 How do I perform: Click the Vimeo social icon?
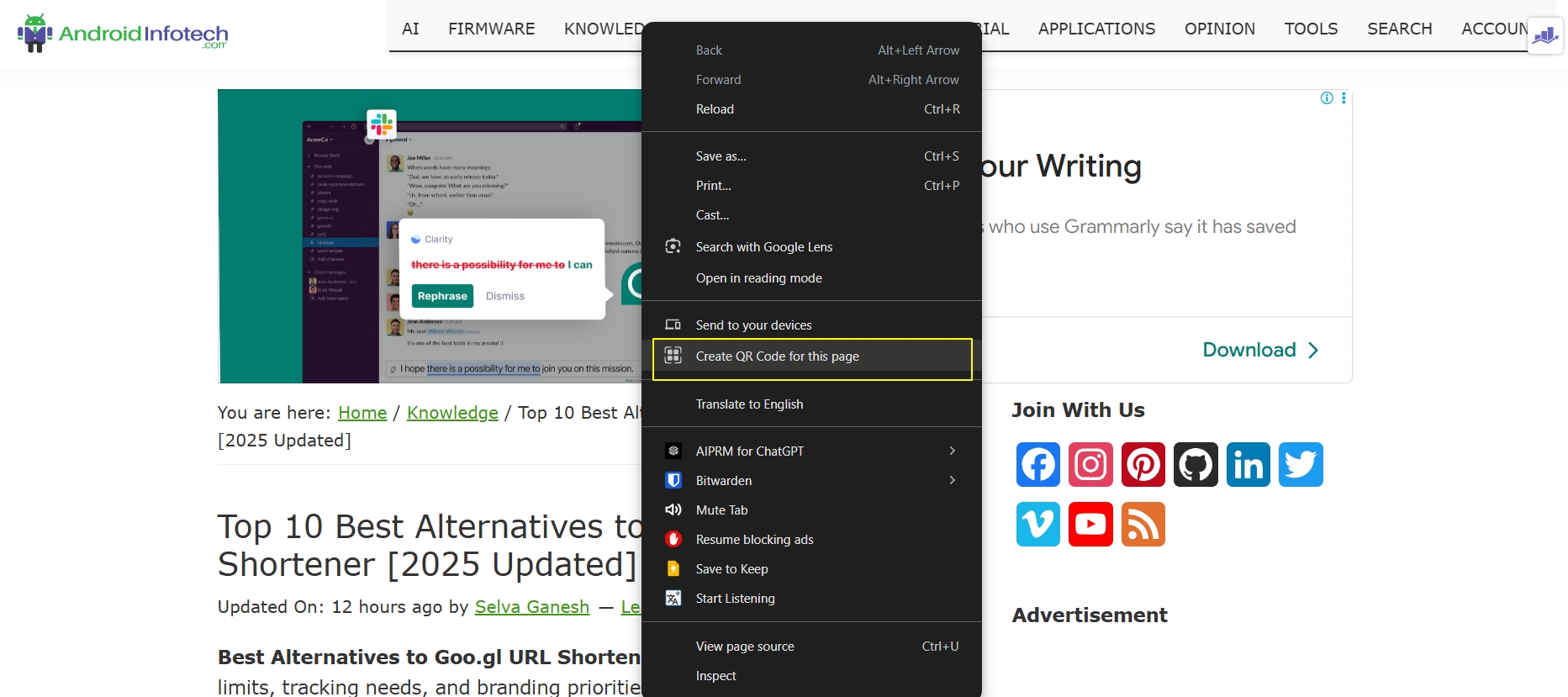point(1037,524)
